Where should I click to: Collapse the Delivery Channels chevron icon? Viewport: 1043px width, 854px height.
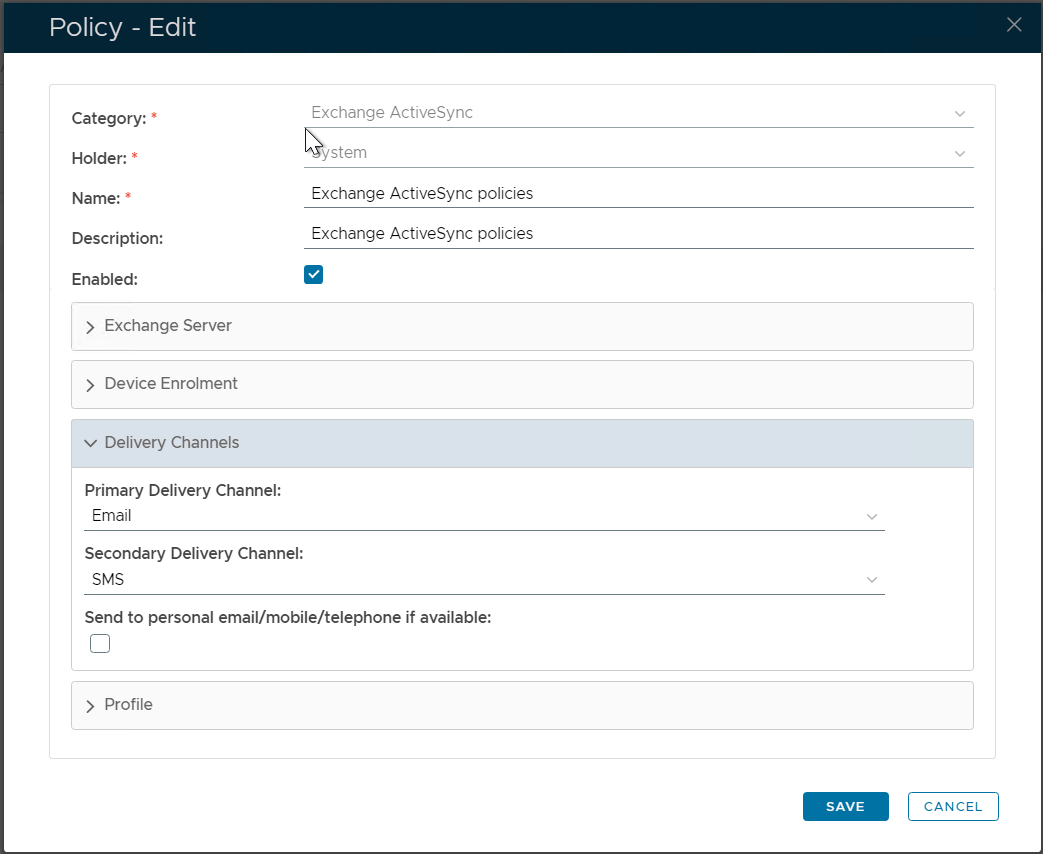coord(90,443)
